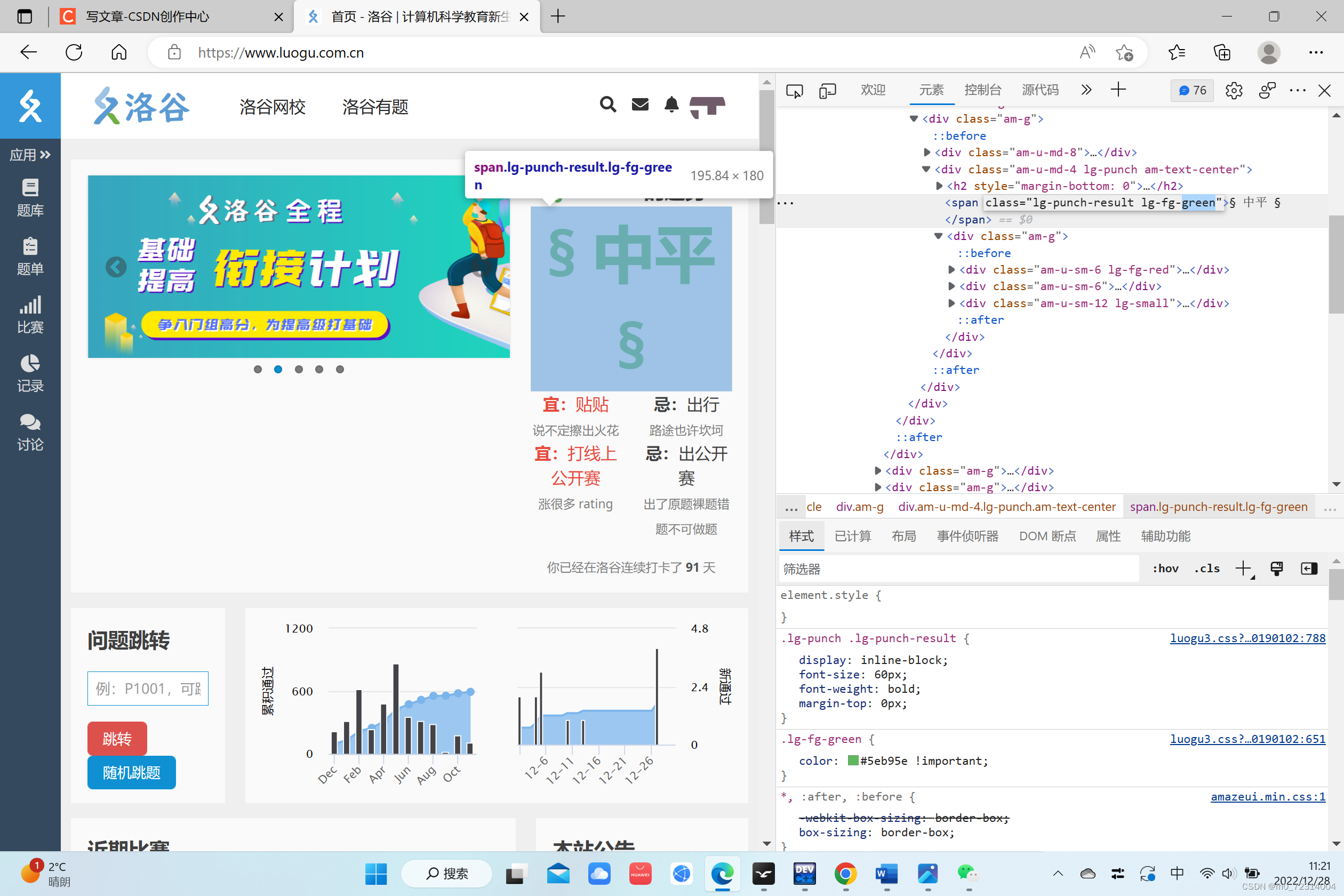The image size is (1344, 896).
Task: Select the second carousel dot indicator
Action: [278, 370]
